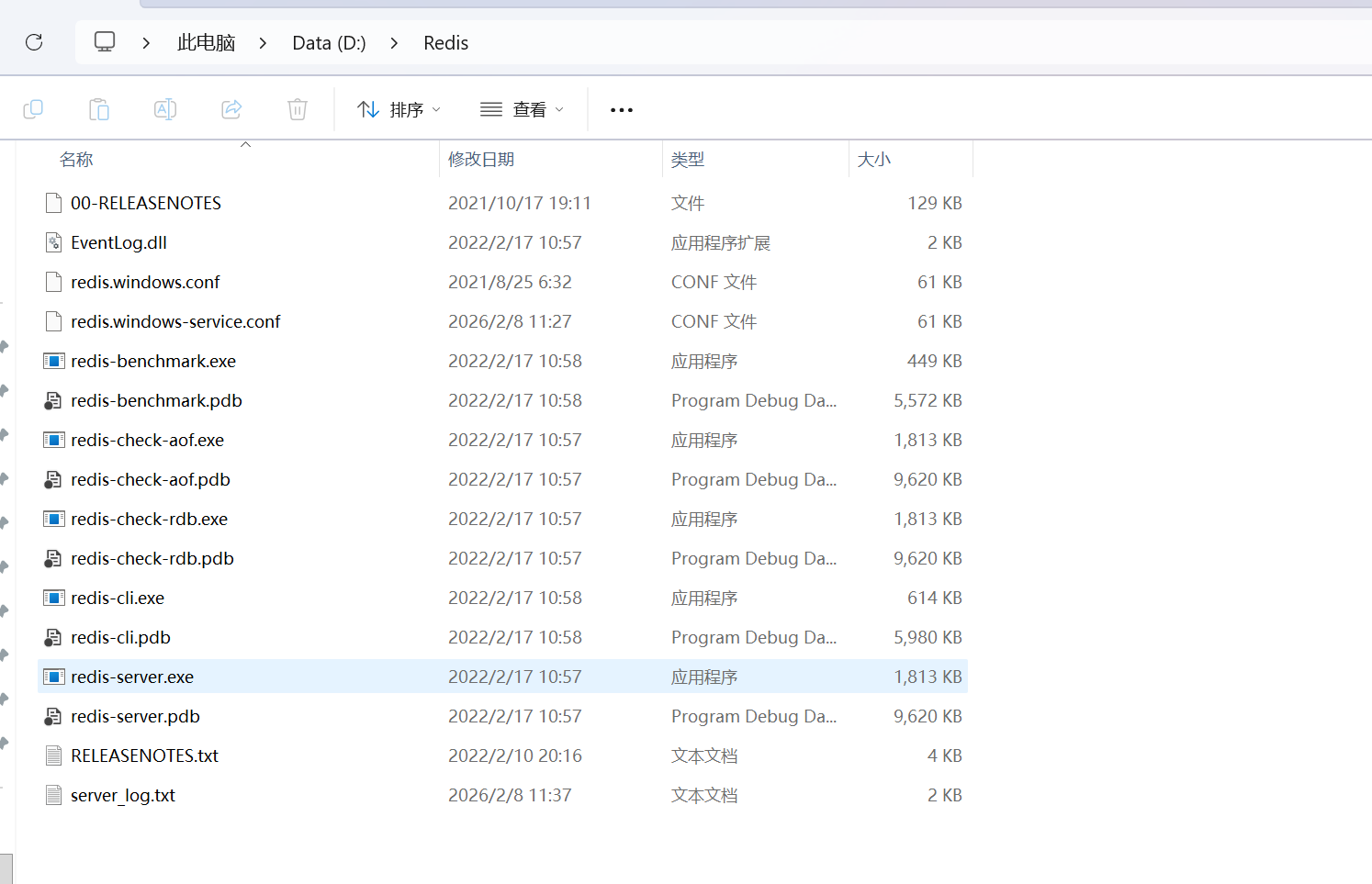
Task: Click the Rename toolbar icon
Action: pos(165,109)
